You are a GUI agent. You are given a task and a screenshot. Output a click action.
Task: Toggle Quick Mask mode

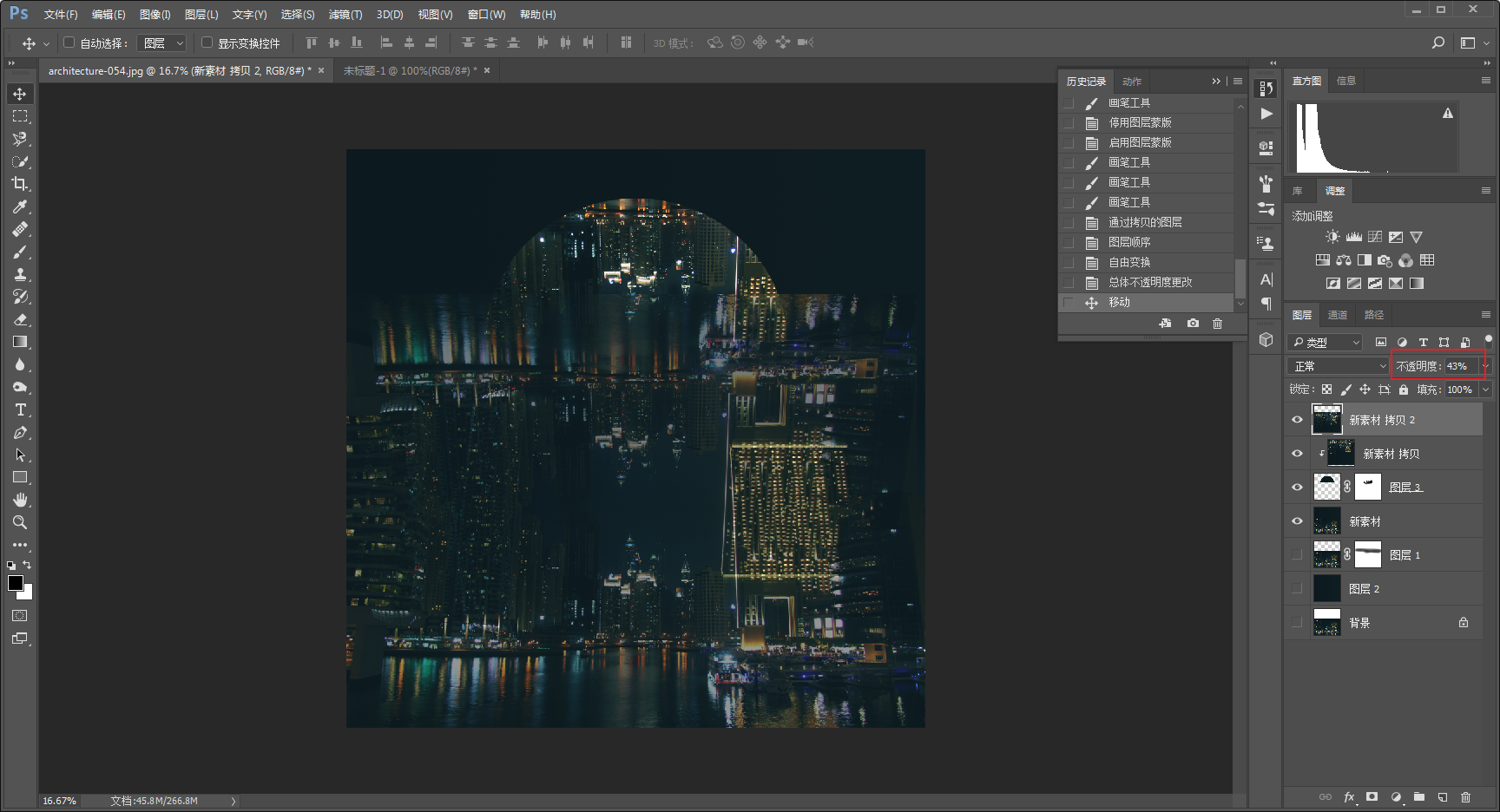20,616
